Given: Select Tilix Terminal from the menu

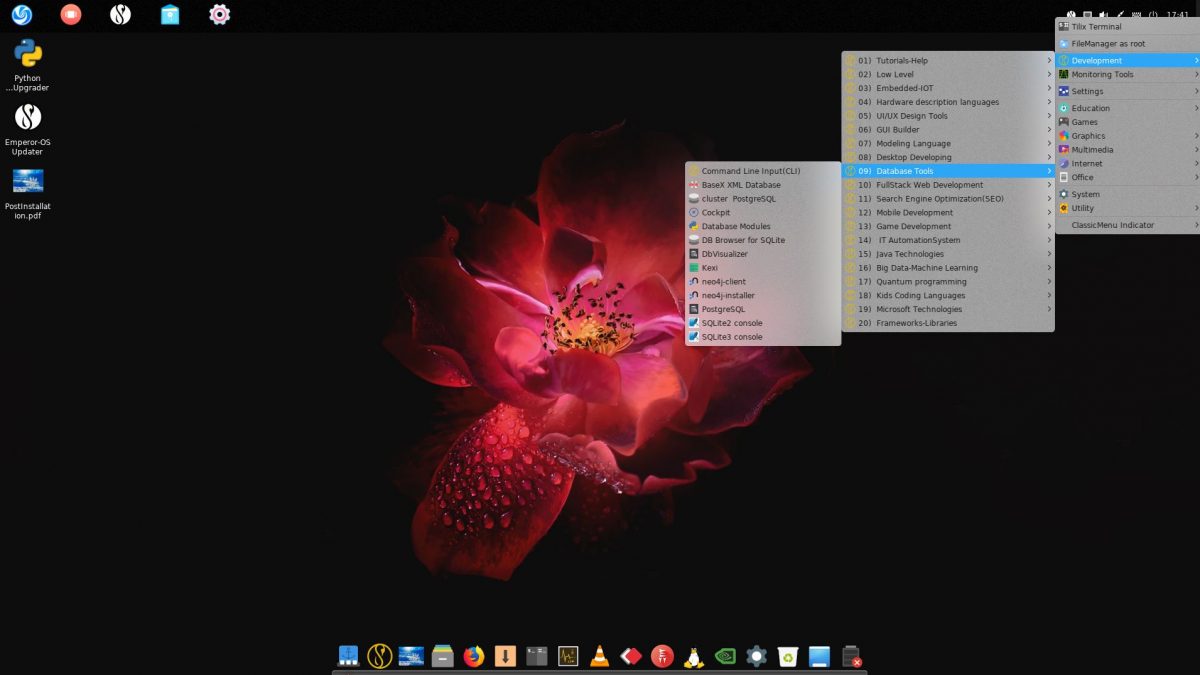Looking at the screenshot, I should pos(1128,27).
